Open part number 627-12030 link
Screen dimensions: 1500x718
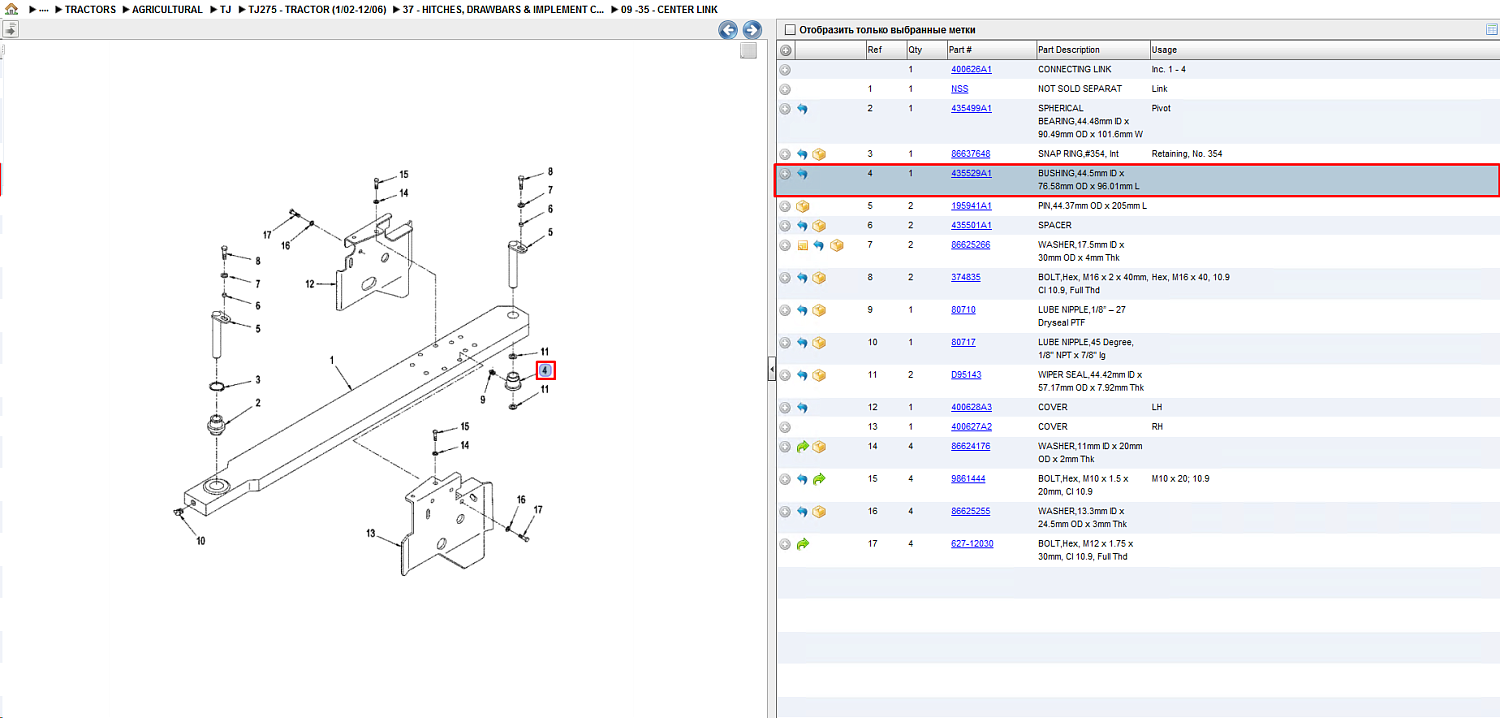pos(972,543)
